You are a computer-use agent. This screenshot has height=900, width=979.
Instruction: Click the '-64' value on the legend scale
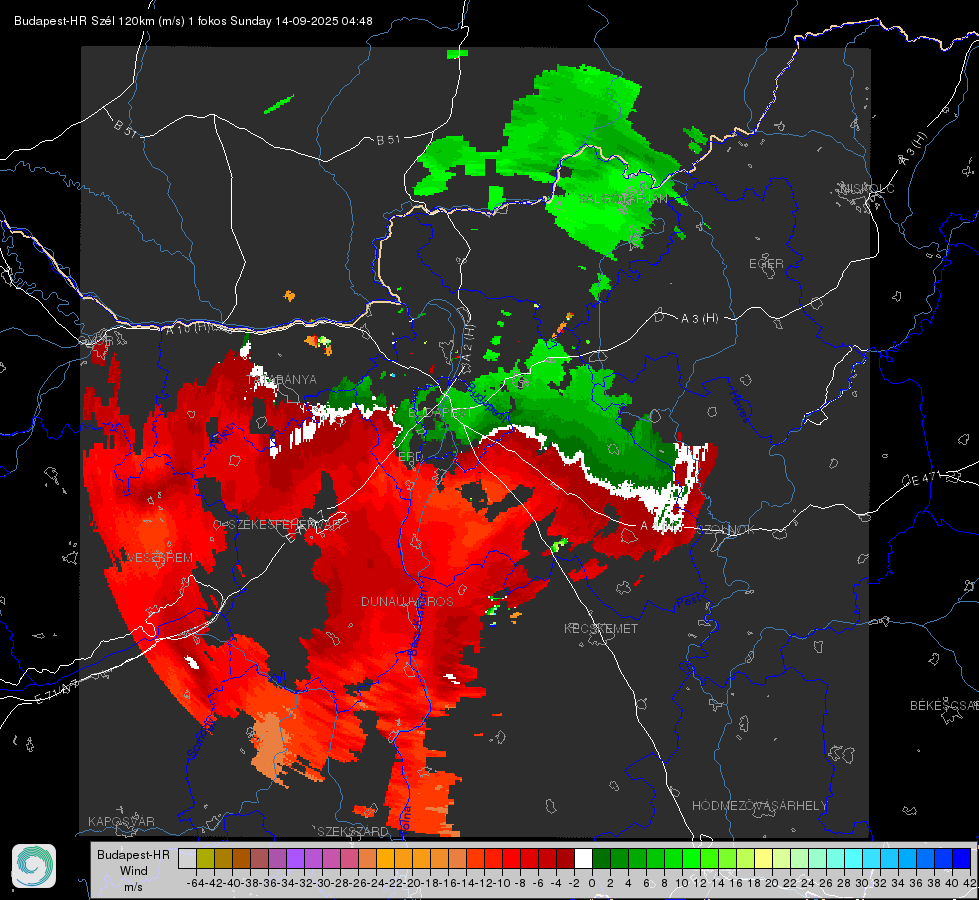[195, 883]
